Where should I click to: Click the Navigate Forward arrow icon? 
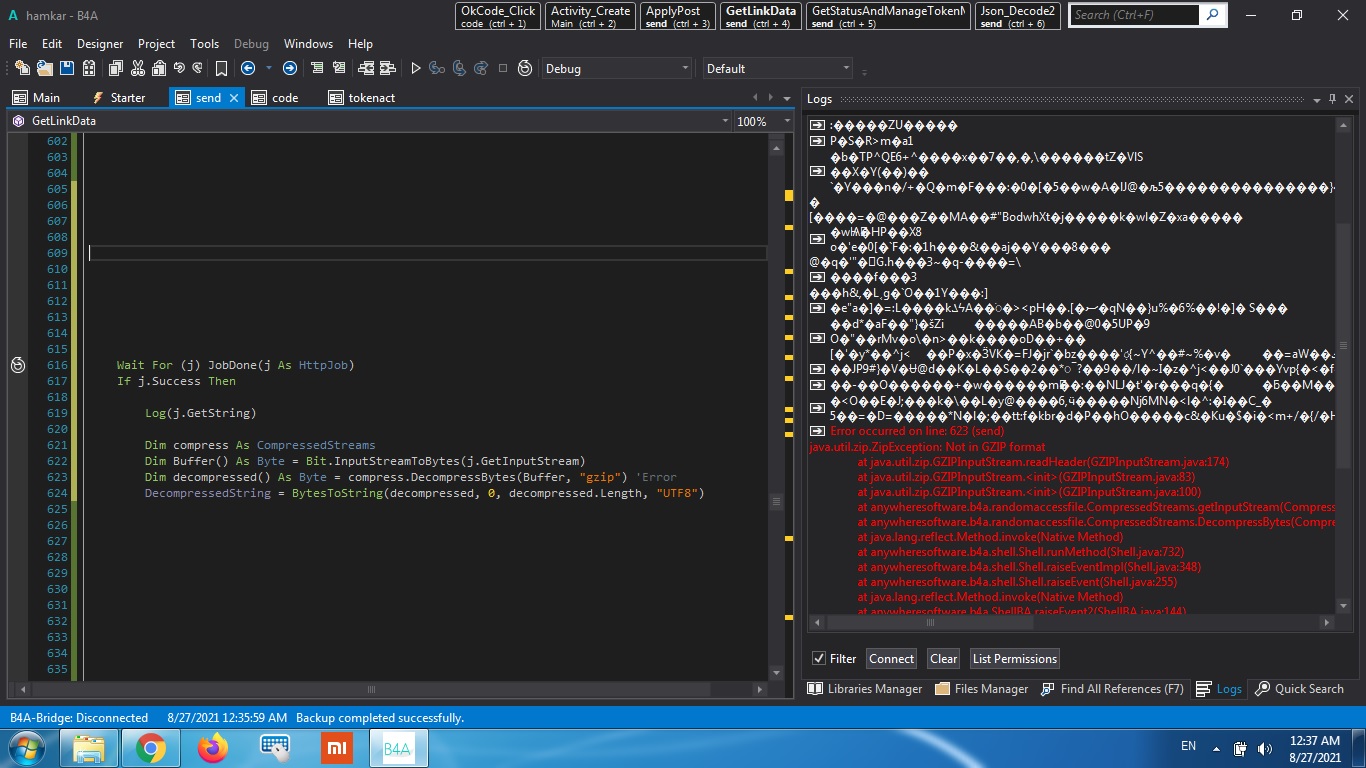coord(289,68)
